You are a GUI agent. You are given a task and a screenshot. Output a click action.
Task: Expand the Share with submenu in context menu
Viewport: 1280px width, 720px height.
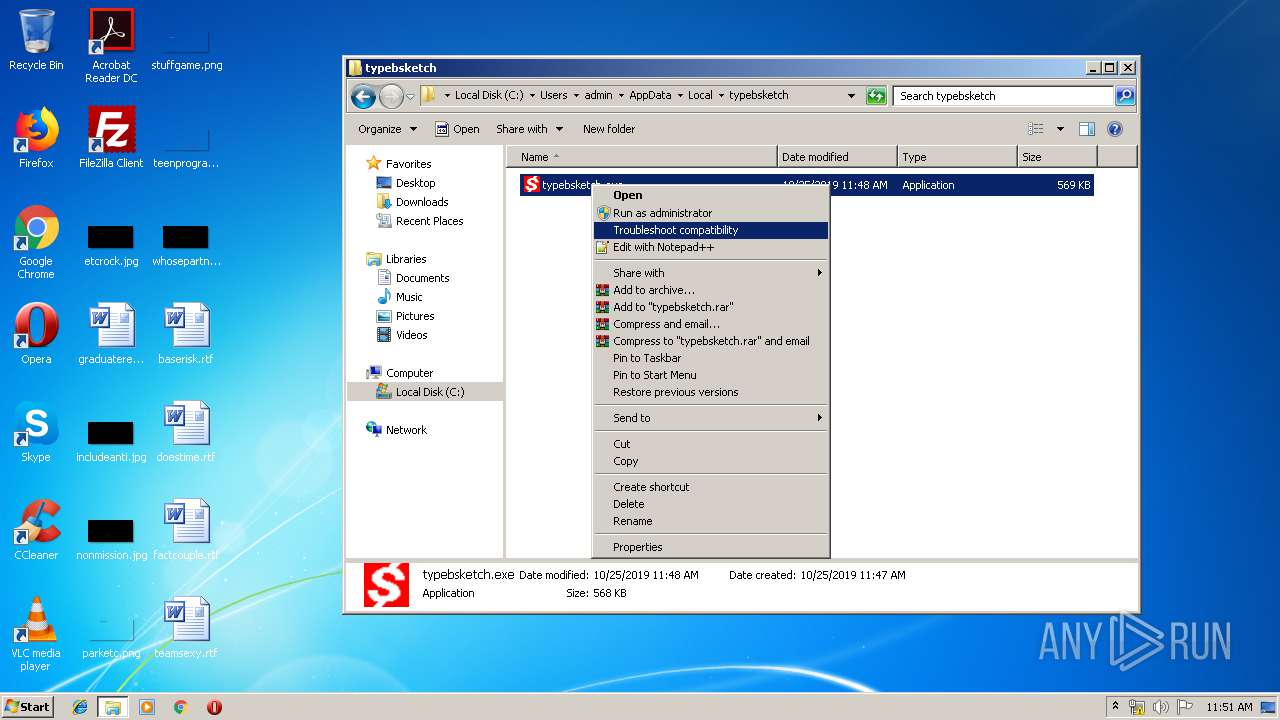click(x=711, y=273)
